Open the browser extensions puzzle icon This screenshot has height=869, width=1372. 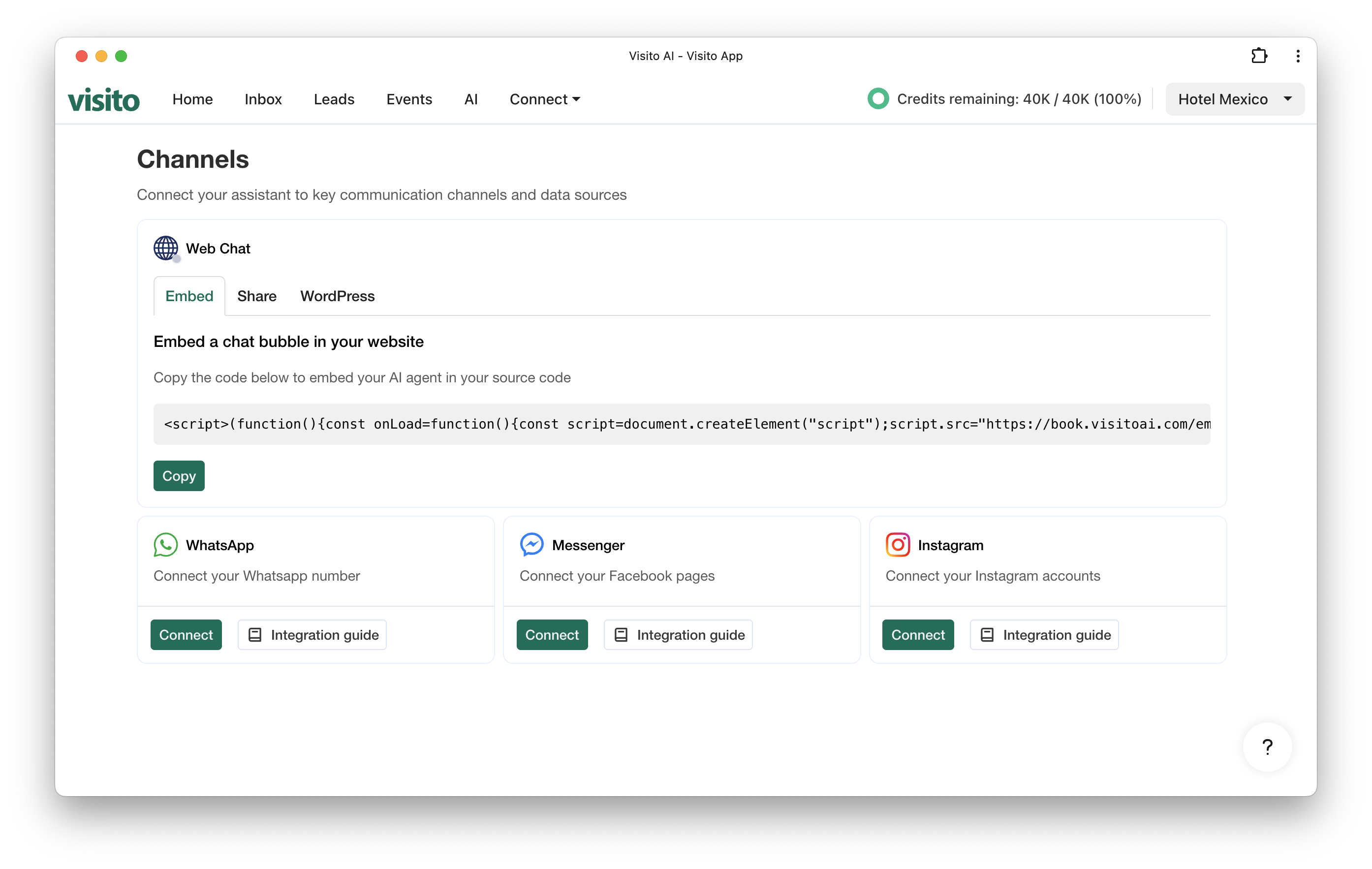point(1260,55)
